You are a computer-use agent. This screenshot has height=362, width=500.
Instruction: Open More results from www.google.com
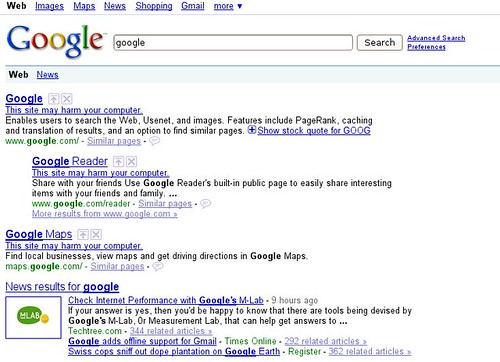point(105,214)
